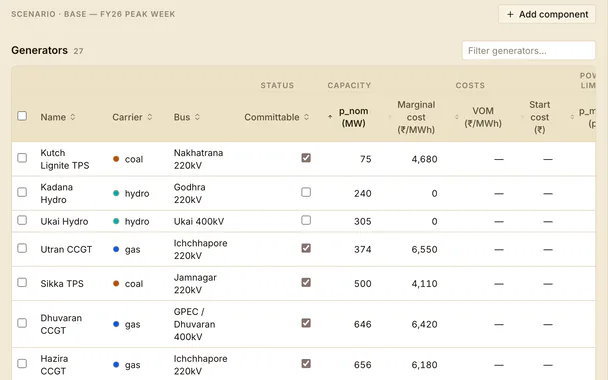Focus the Filter generators search field
The width and height of the screenshot is (608, 380).
coord(529,51)
